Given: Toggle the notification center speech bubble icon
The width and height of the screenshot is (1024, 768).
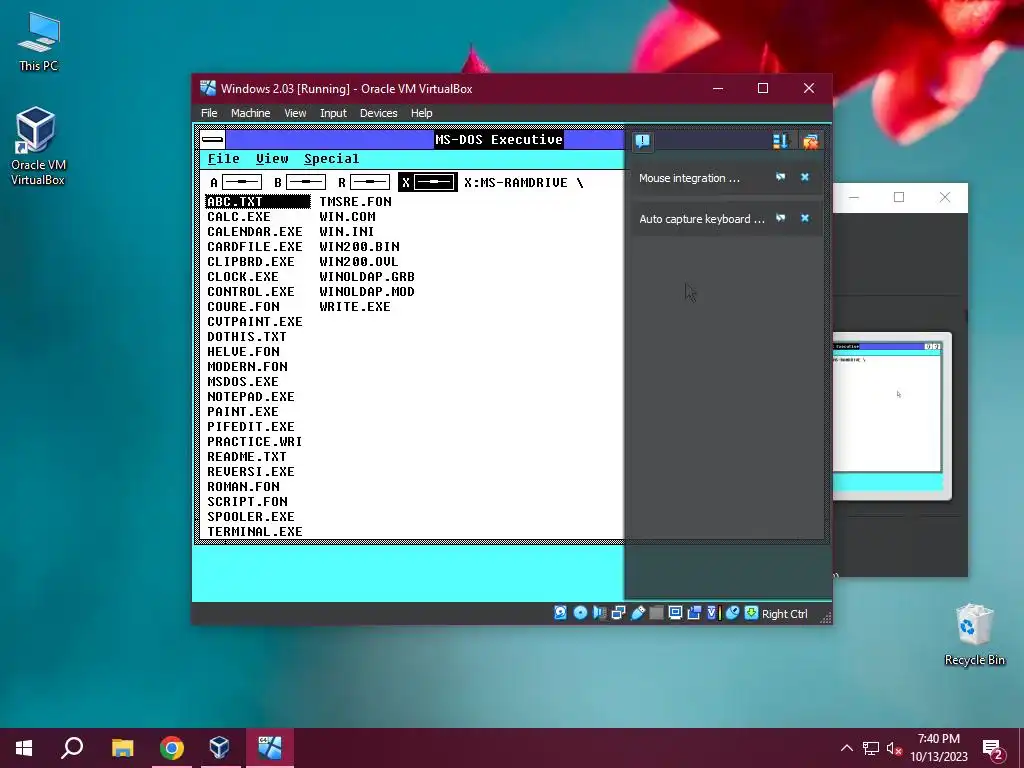Looking at the screenshot, I should [x=643, y=141].
